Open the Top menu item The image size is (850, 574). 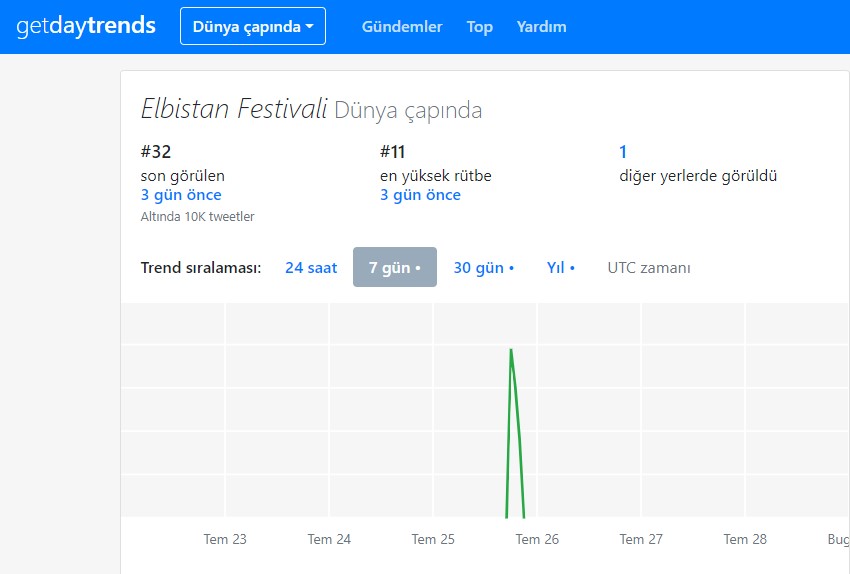click(x=479, y=27)
